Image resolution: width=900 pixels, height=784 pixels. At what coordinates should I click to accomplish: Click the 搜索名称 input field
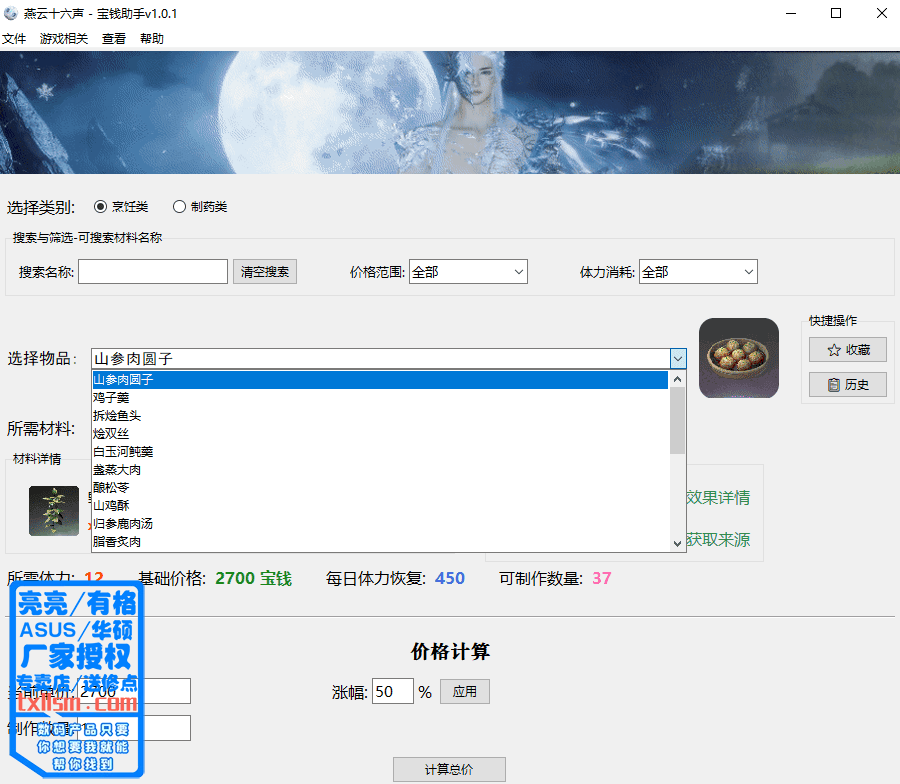pos(153,271)
